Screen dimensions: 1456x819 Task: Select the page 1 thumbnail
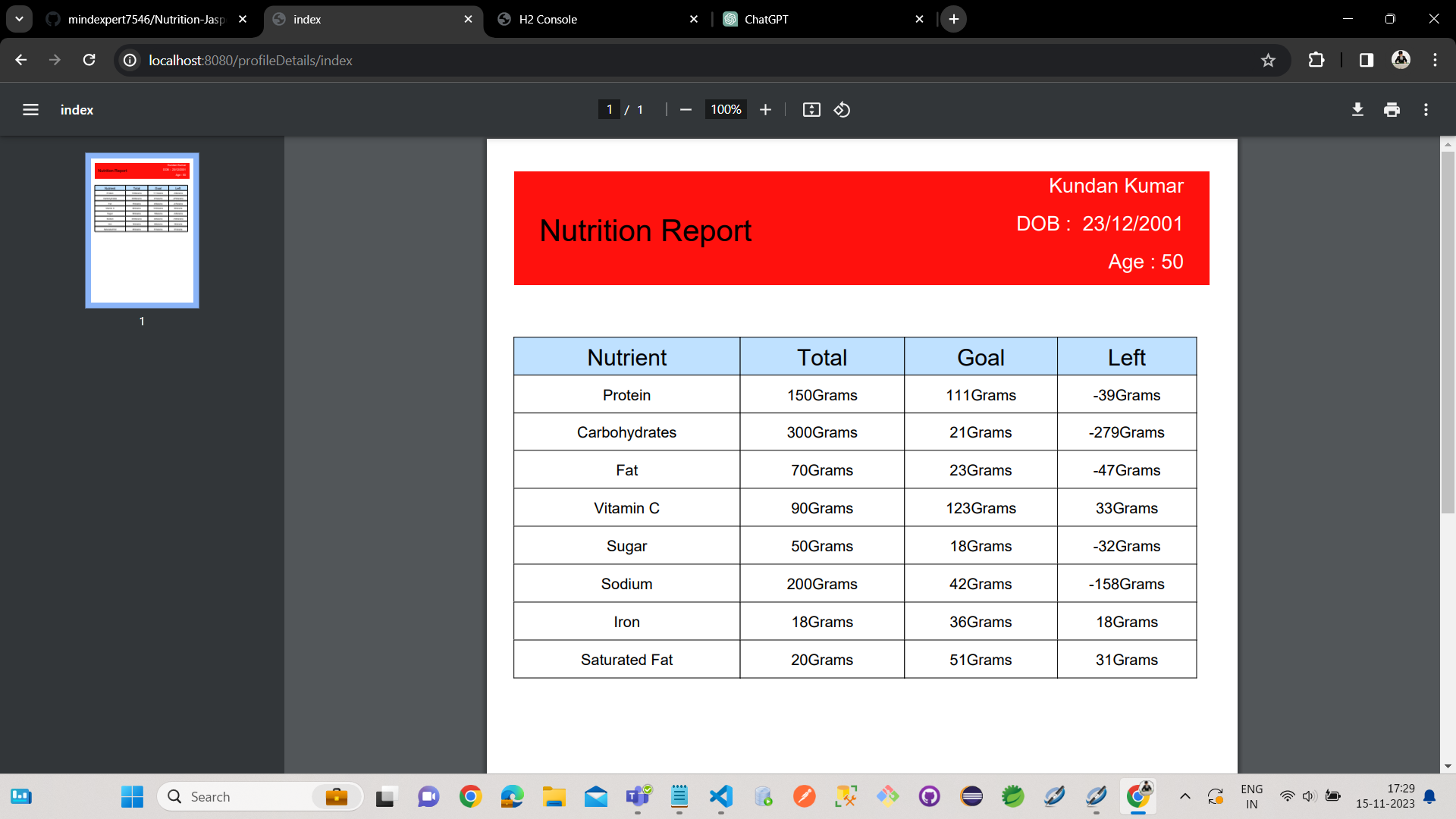tap(141, 231)
